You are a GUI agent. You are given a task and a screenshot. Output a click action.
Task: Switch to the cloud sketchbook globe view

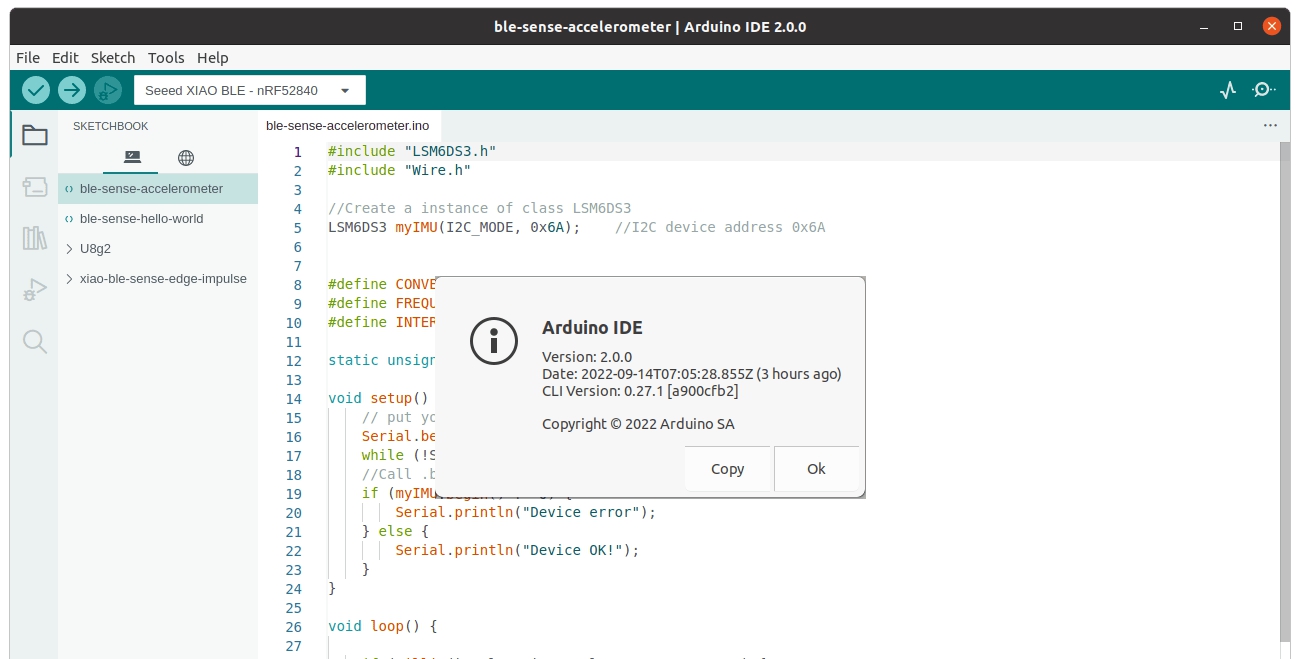tap(185, 157)
